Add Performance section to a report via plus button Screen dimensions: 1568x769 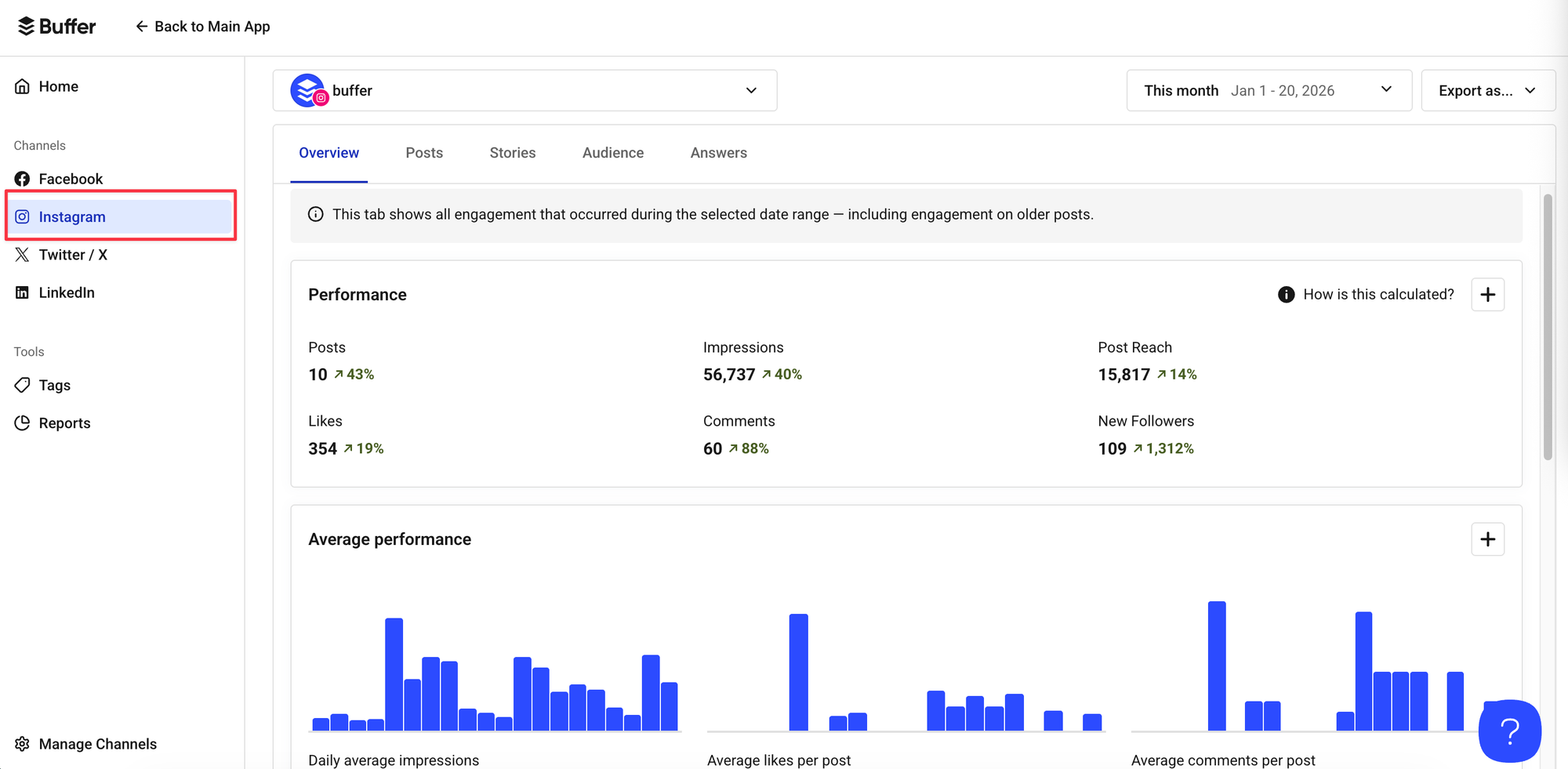pos(1487,294)
